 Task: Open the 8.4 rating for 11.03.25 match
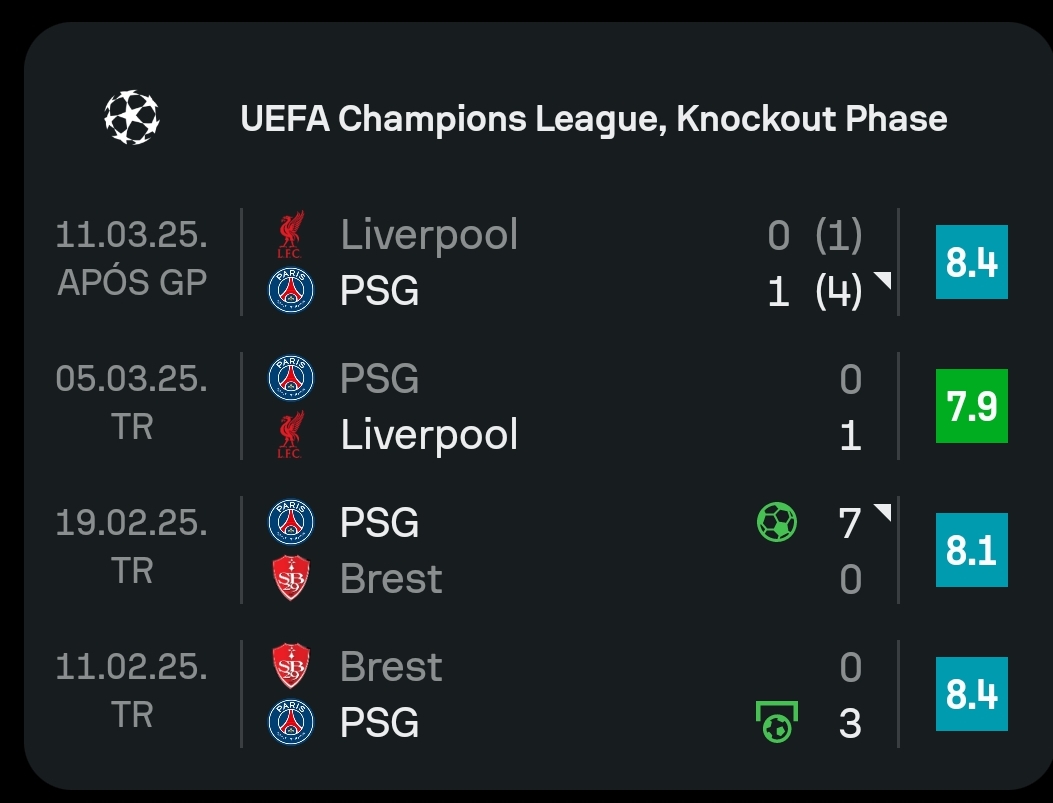pyautogui.click(x=972, y=262)
